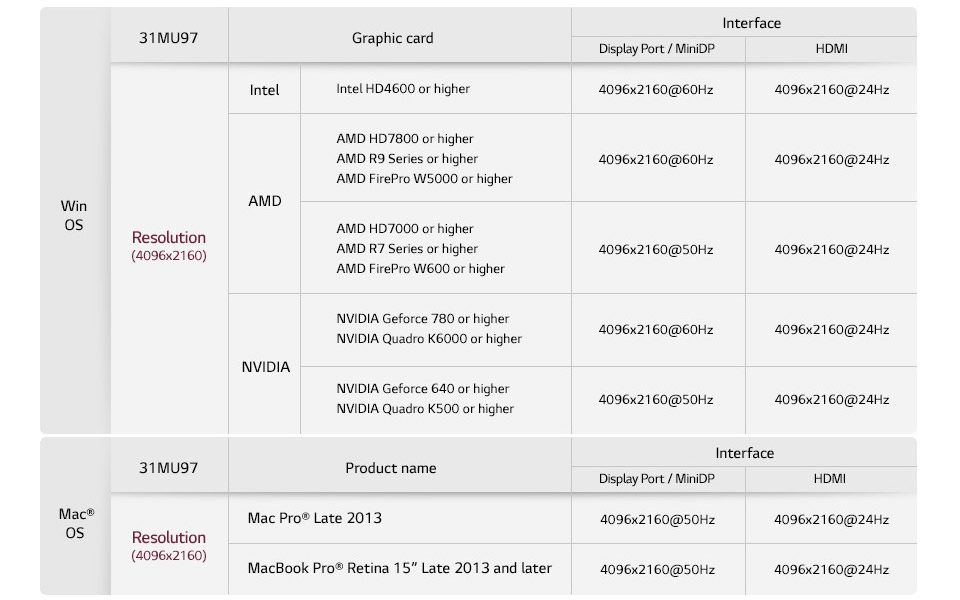Click NVIDIA Quadro K6000 or higher

pos(429,339)
